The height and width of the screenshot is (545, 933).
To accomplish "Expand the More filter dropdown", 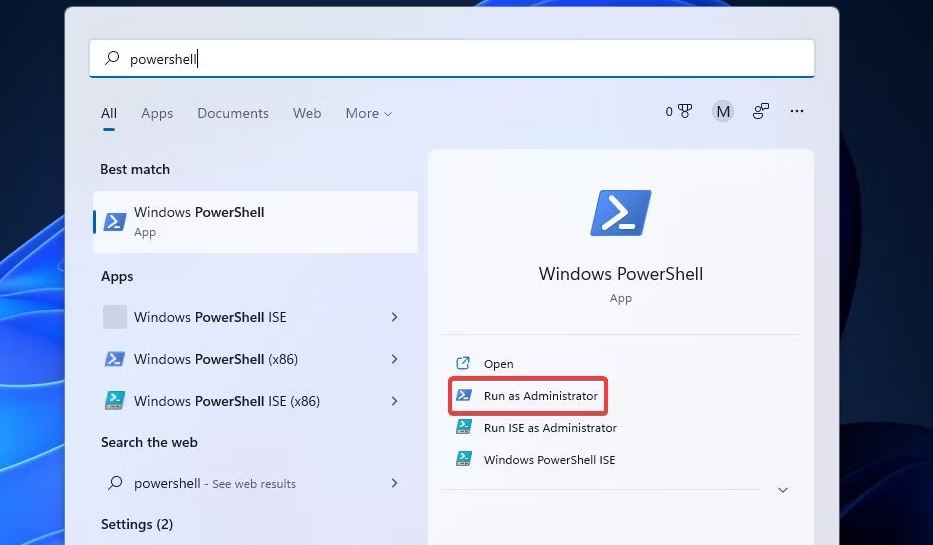I will click(368, 114).
